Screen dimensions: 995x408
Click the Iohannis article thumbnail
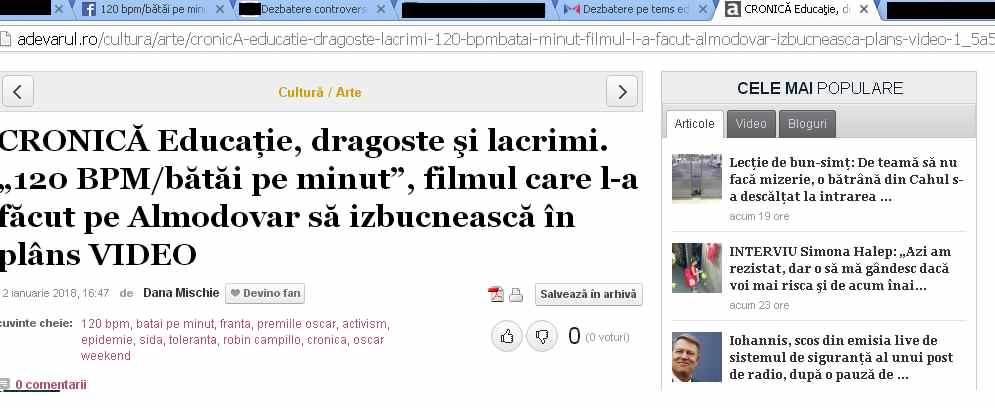tap(696, 357)
